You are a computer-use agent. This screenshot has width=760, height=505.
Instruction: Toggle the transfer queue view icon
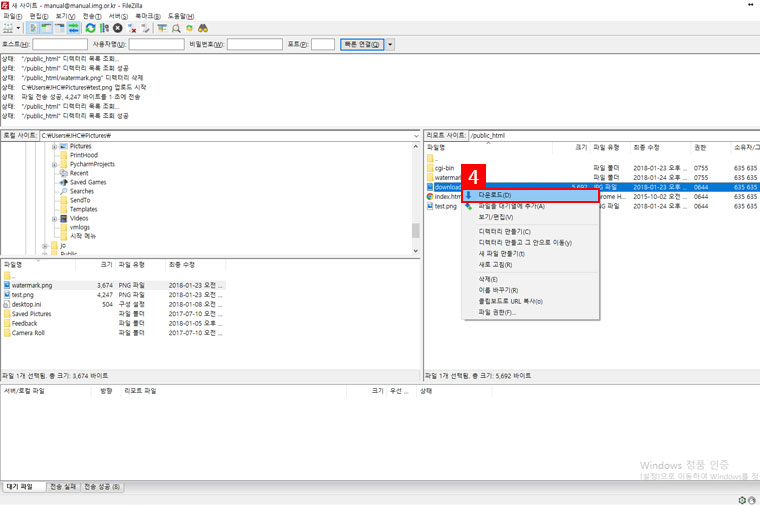pyautogui.click(x=73, y=28)
